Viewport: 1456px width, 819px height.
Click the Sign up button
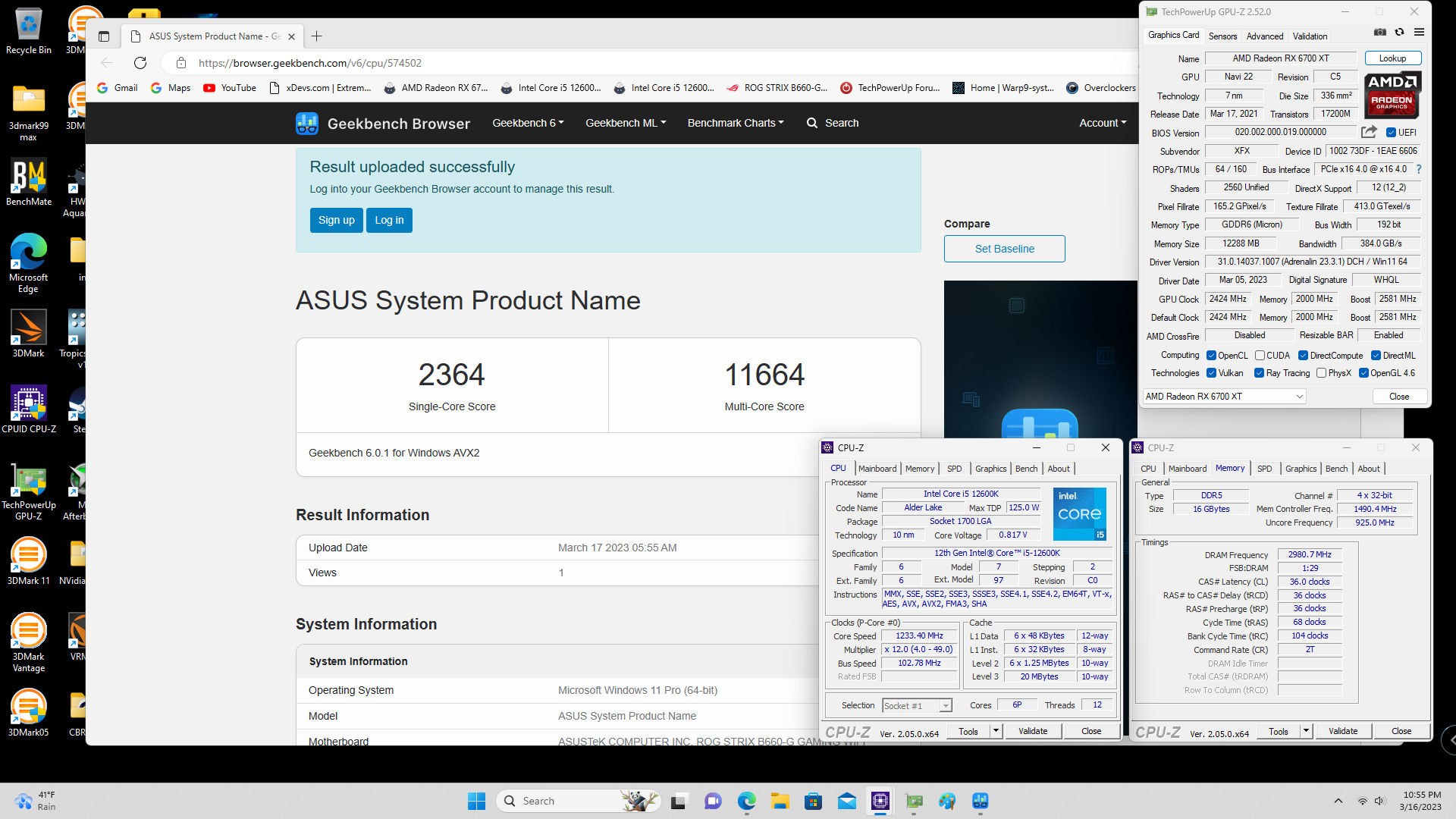click(x=337, y=220)
